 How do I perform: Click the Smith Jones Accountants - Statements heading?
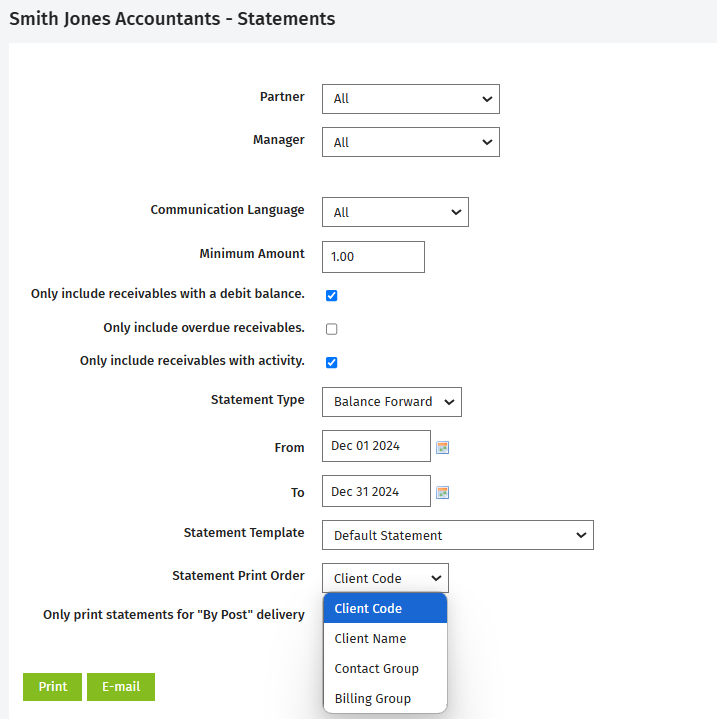click(x=172, y=19)
